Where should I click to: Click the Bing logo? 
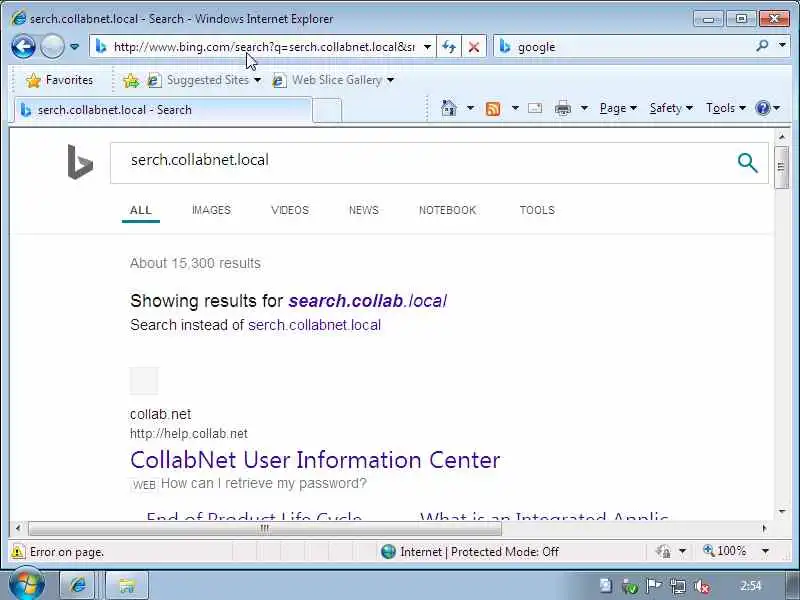[x=80, y=162]
